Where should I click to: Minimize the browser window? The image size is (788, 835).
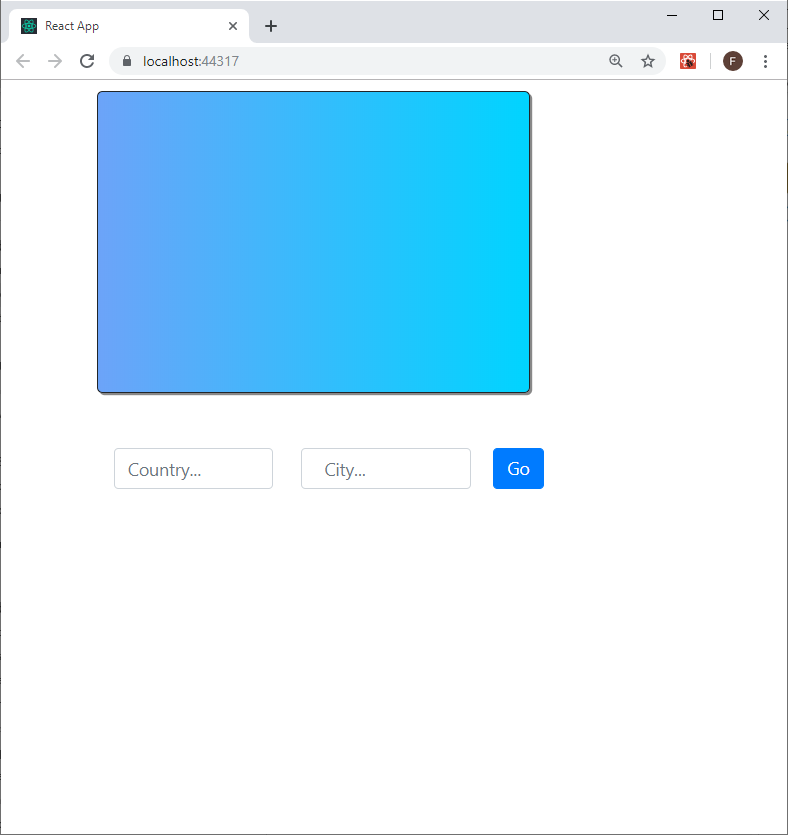pyautogui.click(x=672, y=15)
